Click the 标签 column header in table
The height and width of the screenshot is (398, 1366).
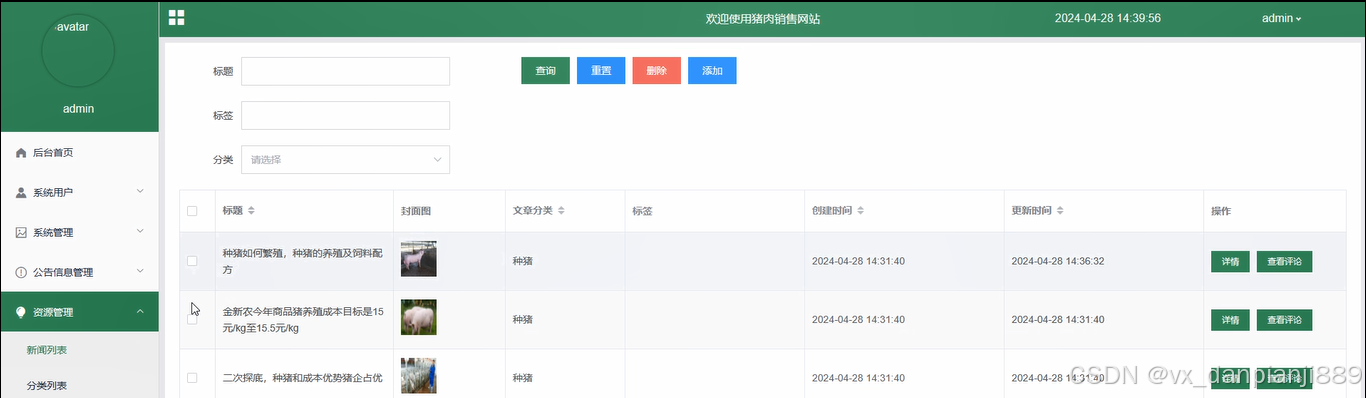(642, 211)
